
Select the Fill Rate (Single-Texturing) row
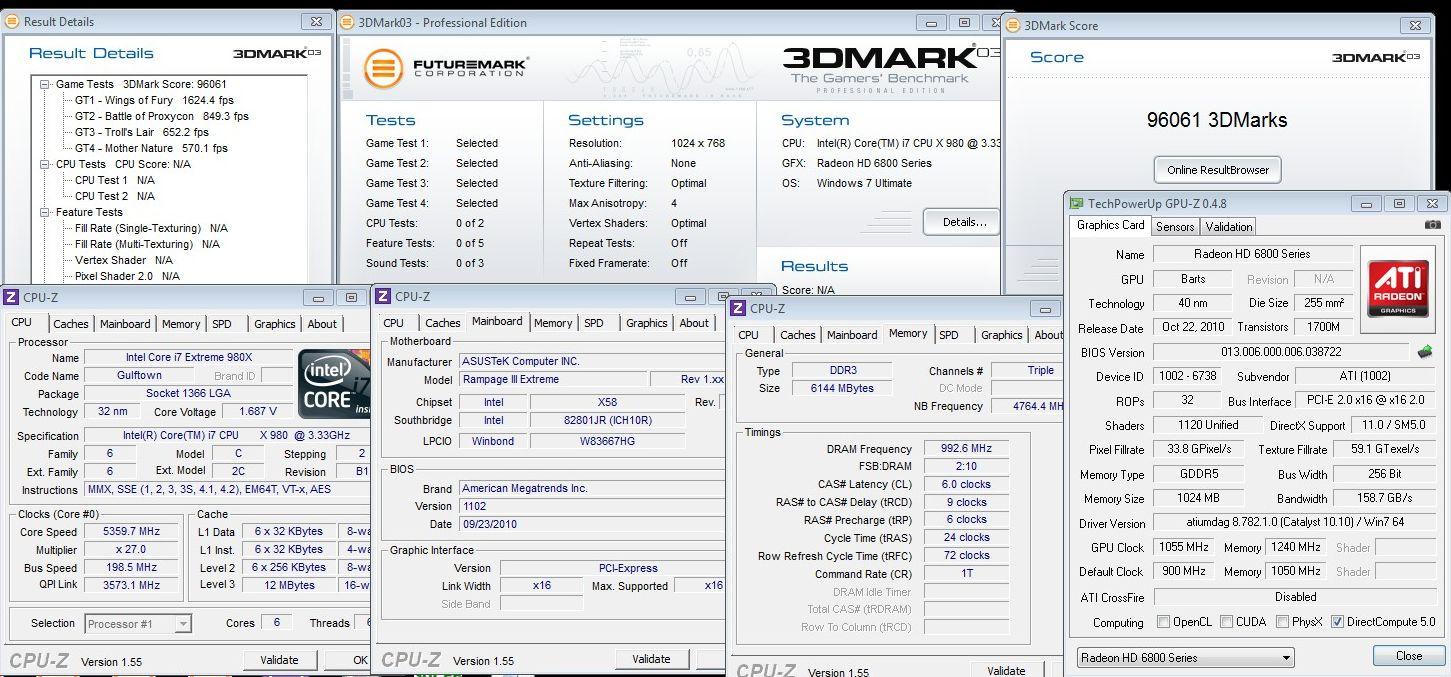[x=151, y=228]
